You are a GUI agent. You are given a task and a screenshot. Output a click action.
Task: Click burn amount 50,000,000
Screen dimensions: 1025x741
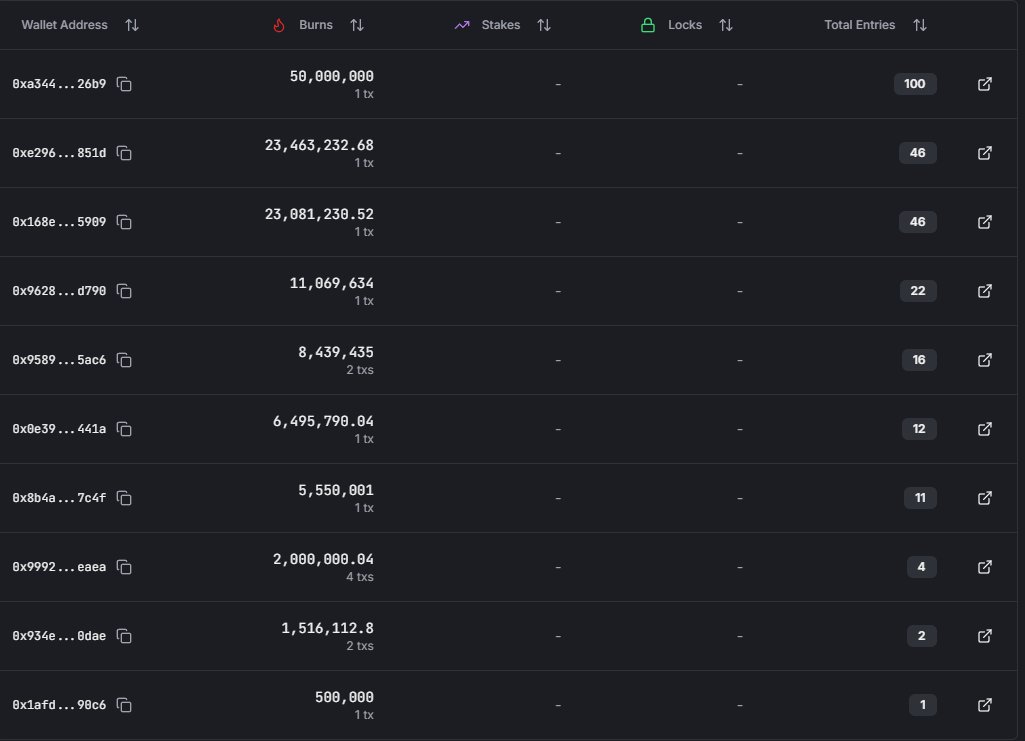(x=331, y=76)
